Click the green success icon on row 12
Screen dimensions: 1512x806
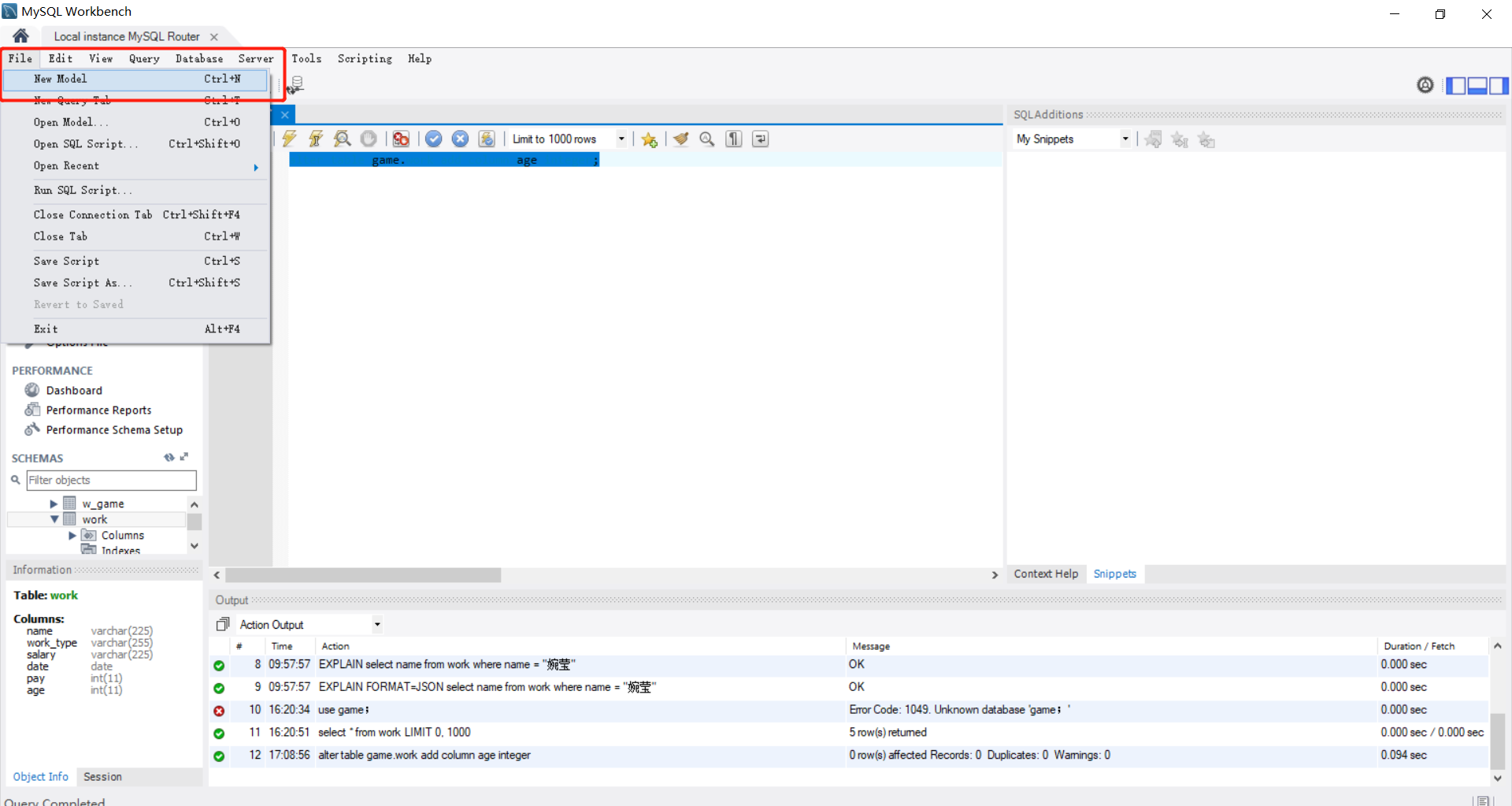219,756
